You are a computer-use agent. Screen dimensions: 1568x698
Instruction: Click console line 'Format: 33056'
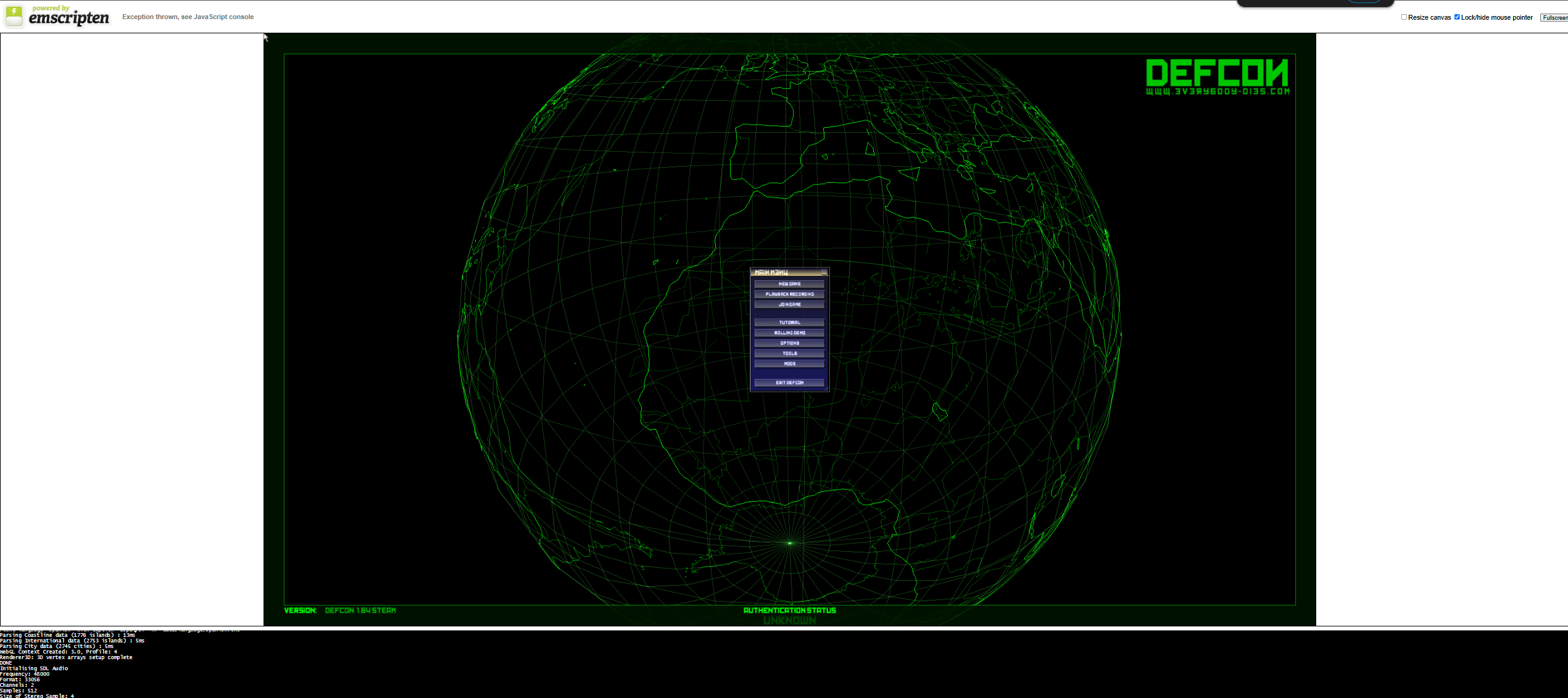coord(20,679)
